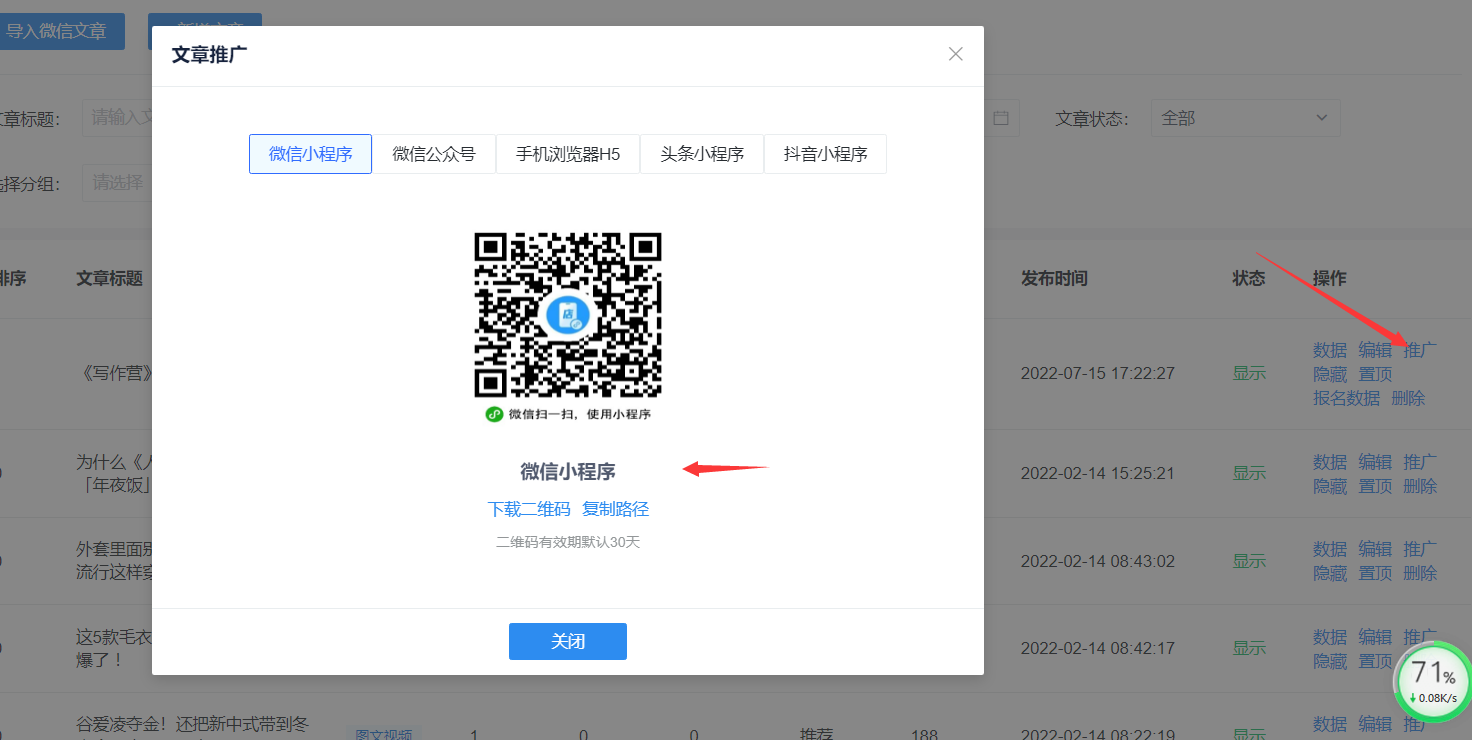Switch to the 微信公众号 tab
The width and height of the screenshot is (1472, 740).
coord(434,154)
